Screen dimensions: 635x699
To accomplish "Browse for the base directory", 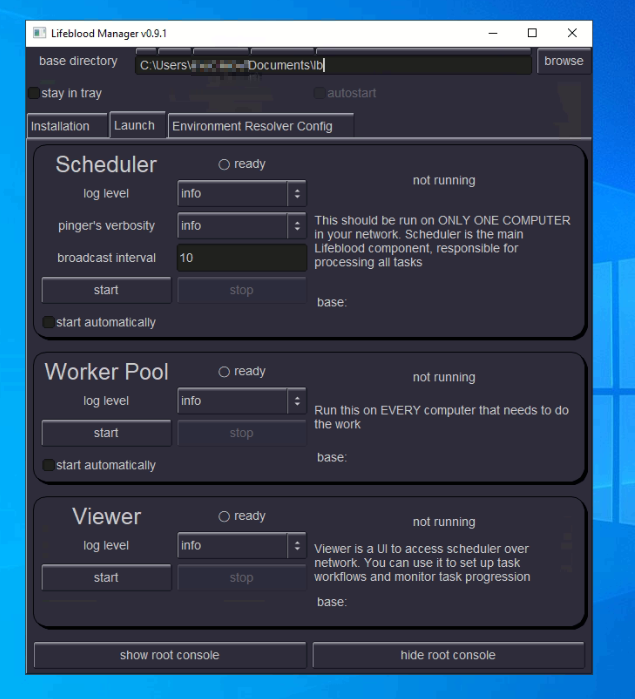I will click(564, 61).
